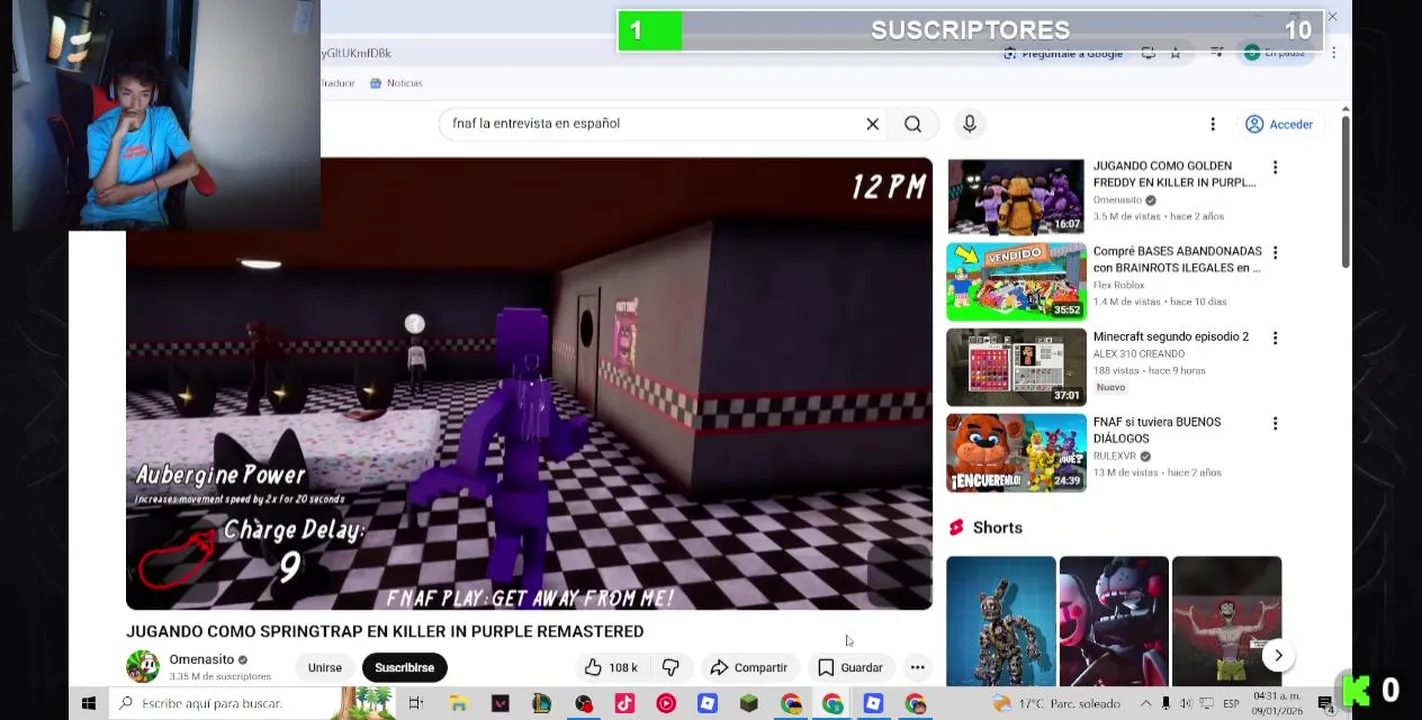Viewport: 1422px width, 720px height.
Task: Click Pregúntale a Google button
Action: (1063, 53)
